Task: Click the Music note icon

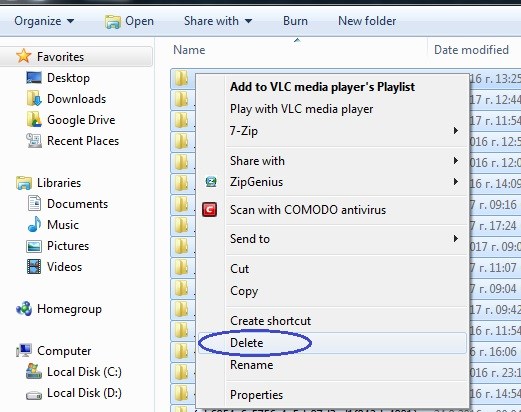Action: coord(34,224)
